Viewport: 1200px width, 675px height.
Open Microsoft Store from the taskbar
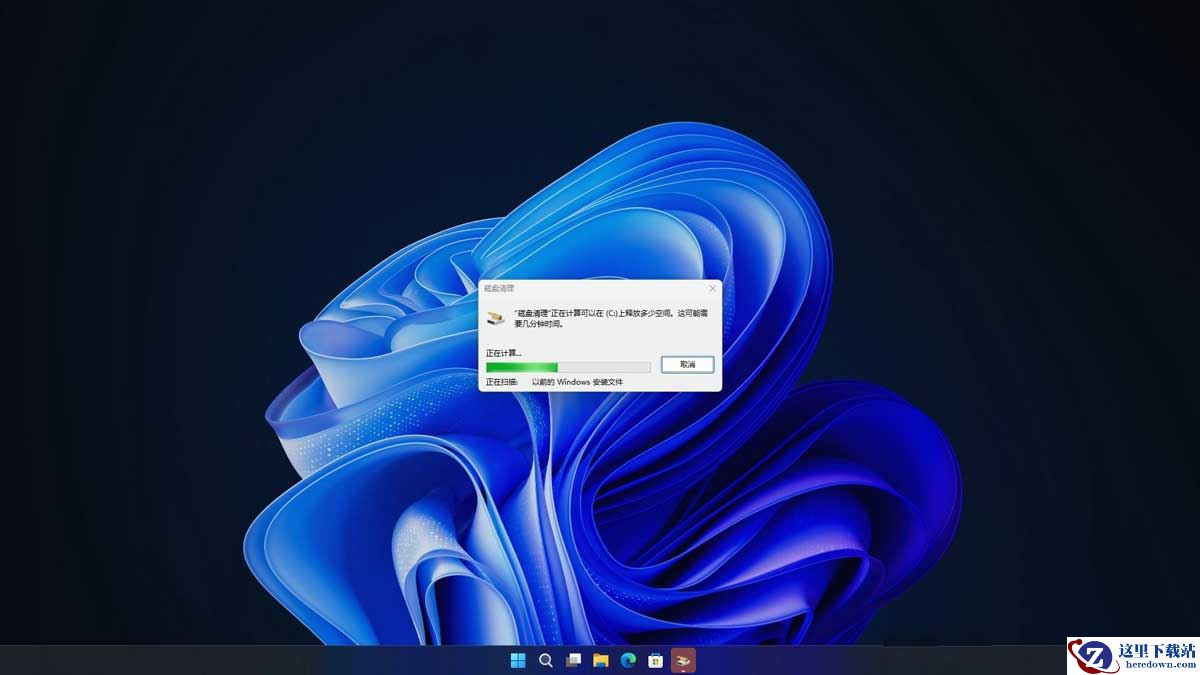pyautogui.click(x=656, y=660)
